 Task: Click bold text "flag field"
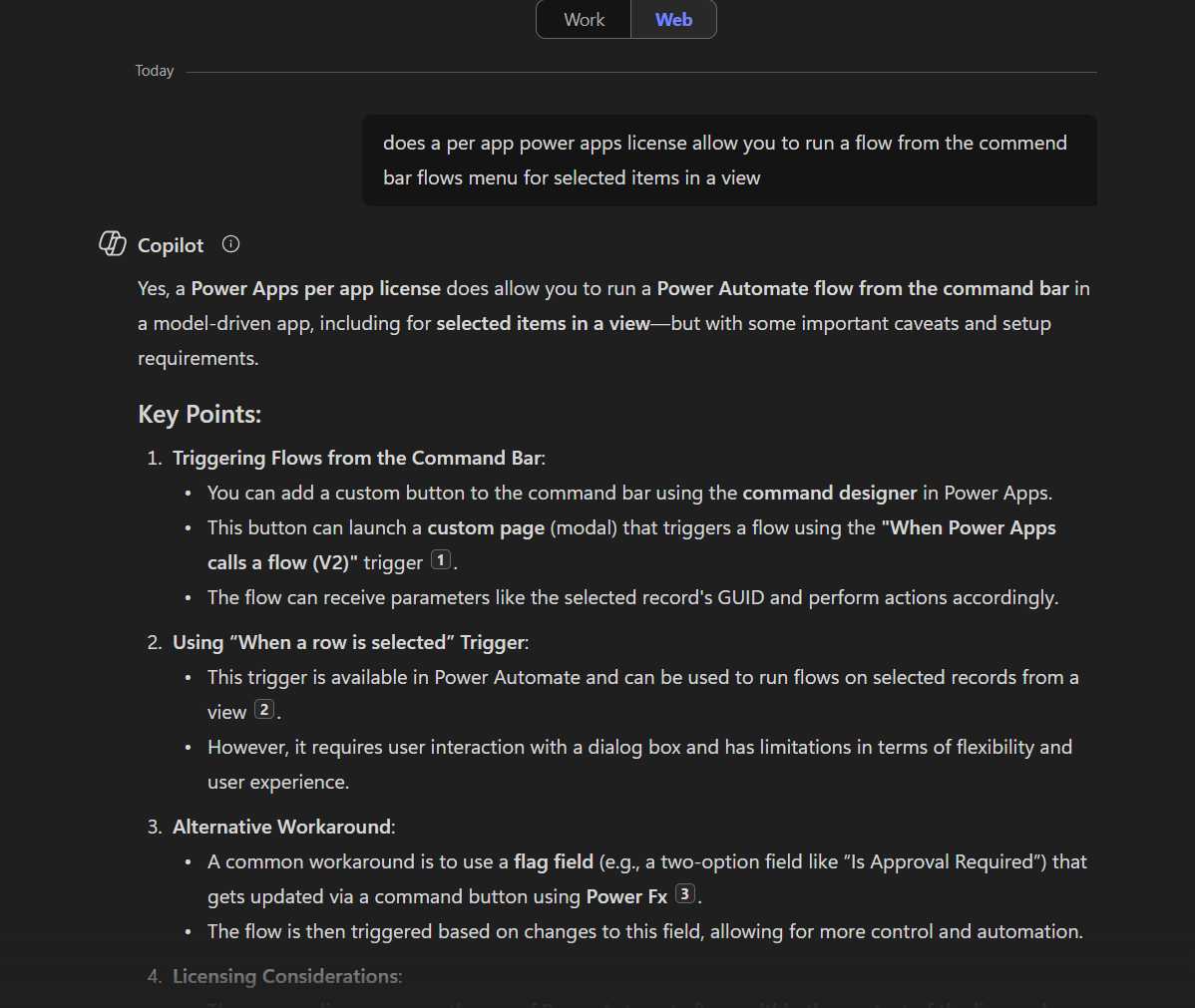click(x=554, y=861)
